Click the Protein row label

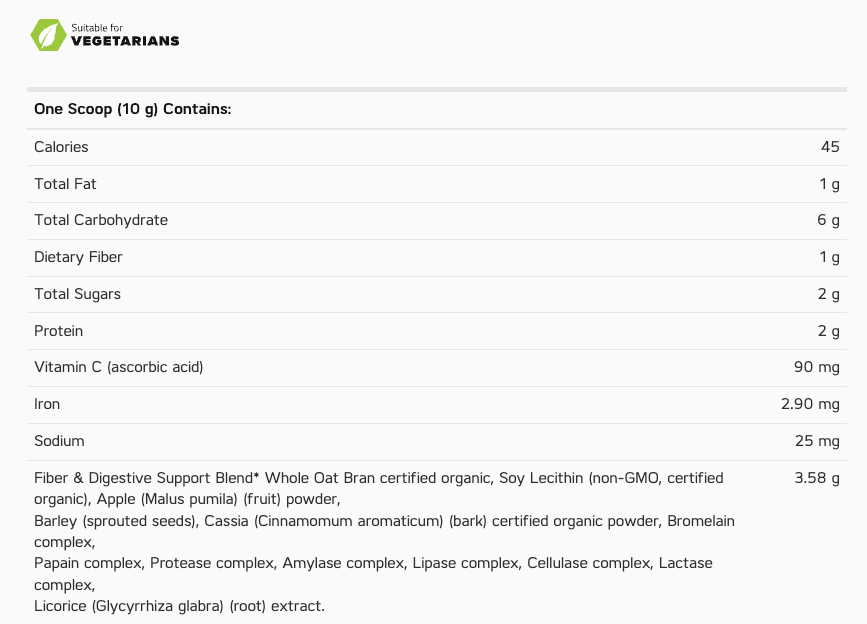point(58,331)
